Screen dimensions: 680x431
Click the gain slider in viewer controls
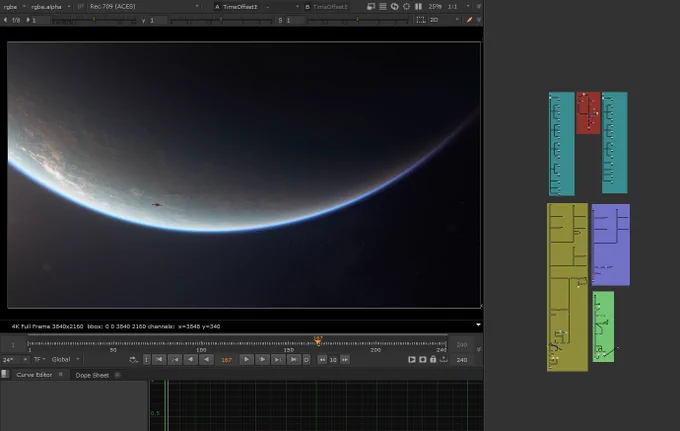point(94,20)
